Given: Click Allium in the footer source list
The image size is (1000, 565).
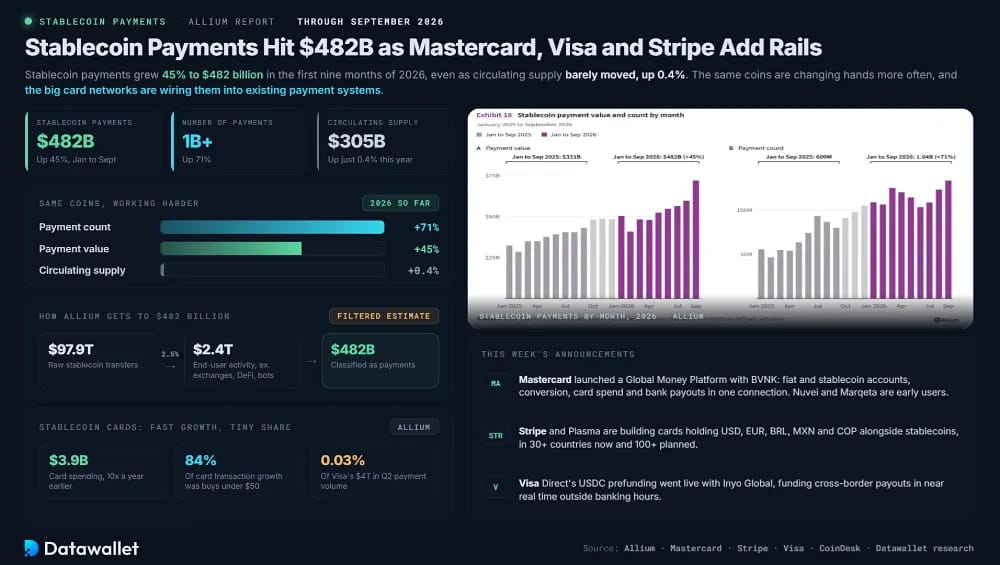Looking at the screenshot, I should pos(639,548).
